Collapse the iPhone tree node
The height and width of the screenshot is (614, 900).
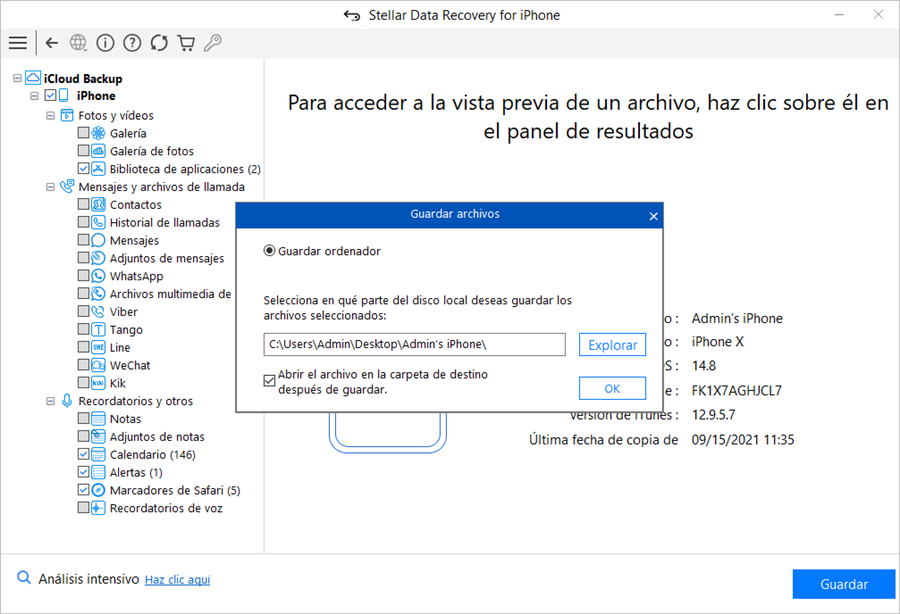34,96
